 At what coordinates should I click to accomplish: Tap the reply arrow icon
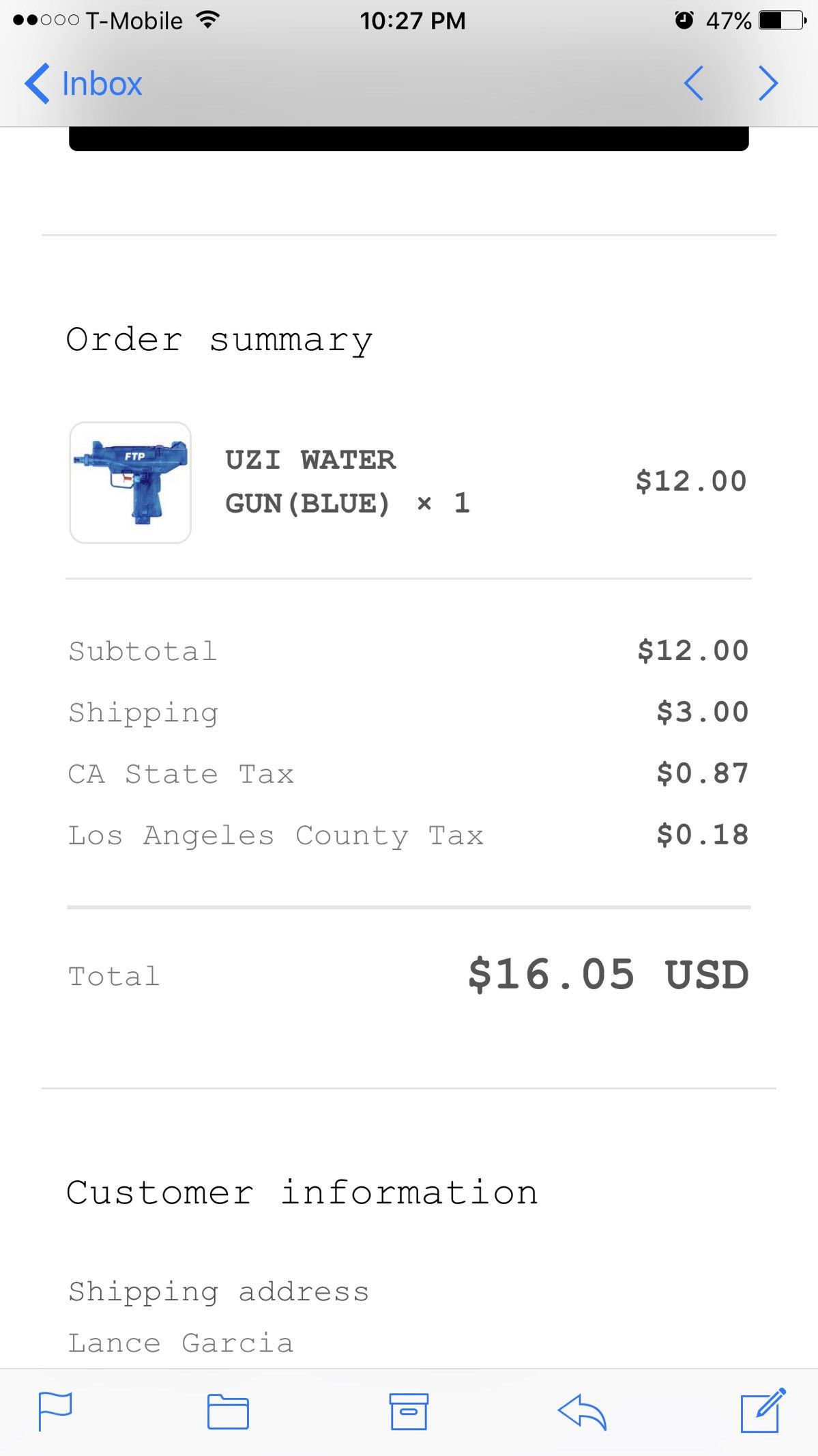click(x=582, y=1411)
